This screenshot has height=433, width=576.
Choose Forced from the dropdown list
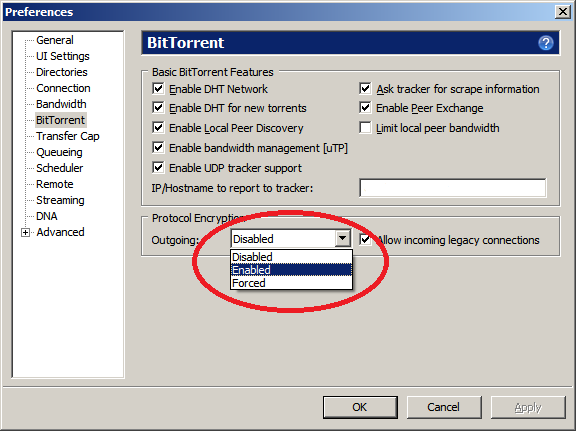[x=291, y=283]
